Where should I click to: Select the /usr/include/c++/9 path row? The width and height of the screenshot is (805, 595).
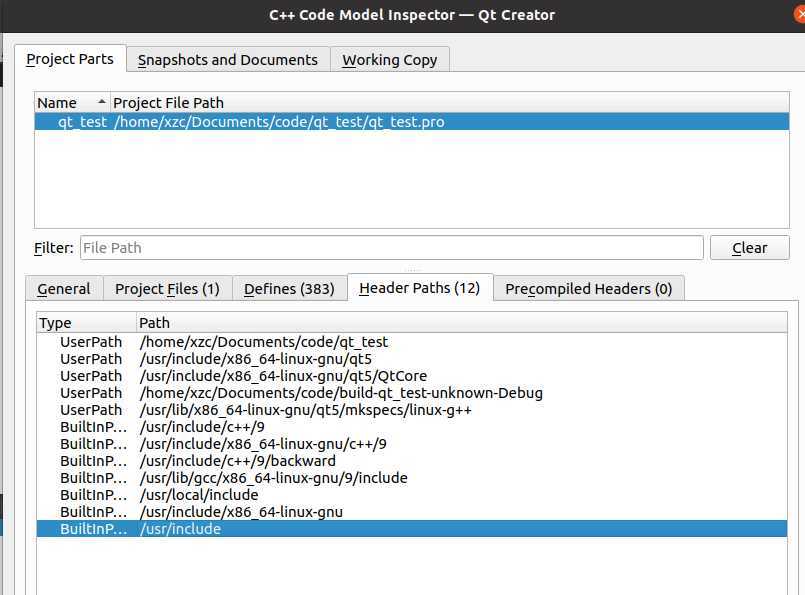coord(412,427)
